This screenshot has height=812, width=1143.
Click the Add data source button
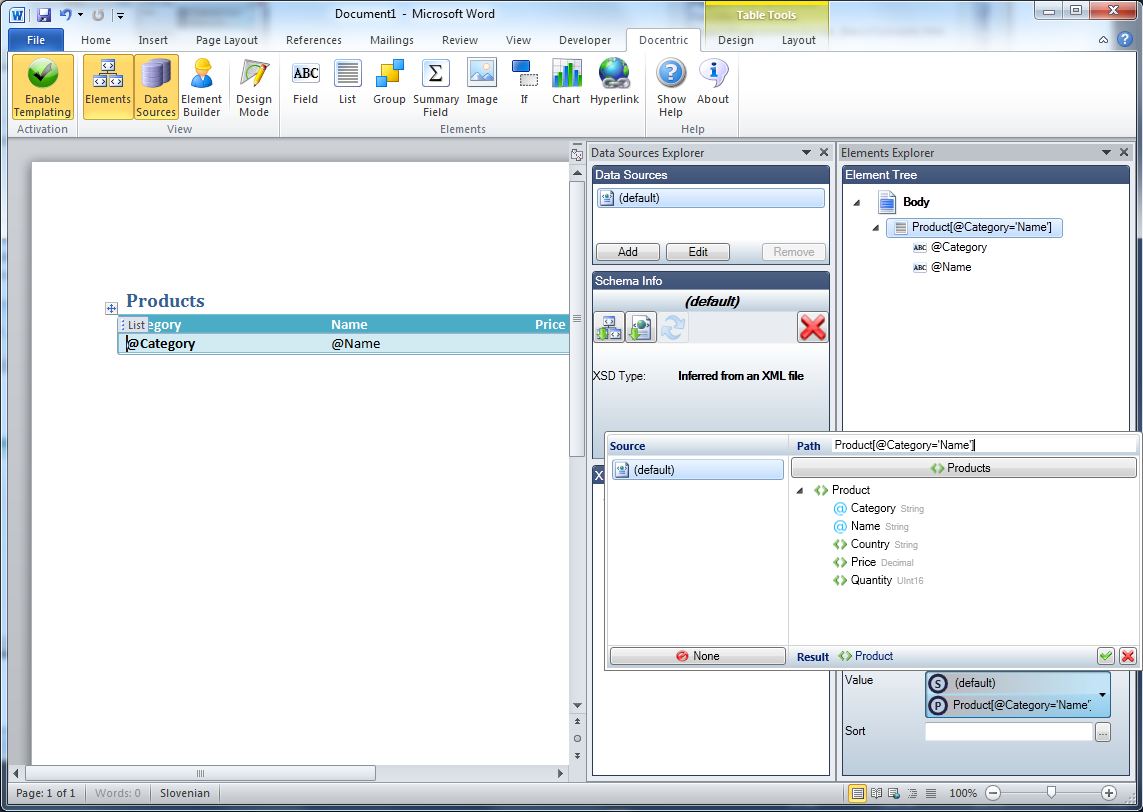628,251
